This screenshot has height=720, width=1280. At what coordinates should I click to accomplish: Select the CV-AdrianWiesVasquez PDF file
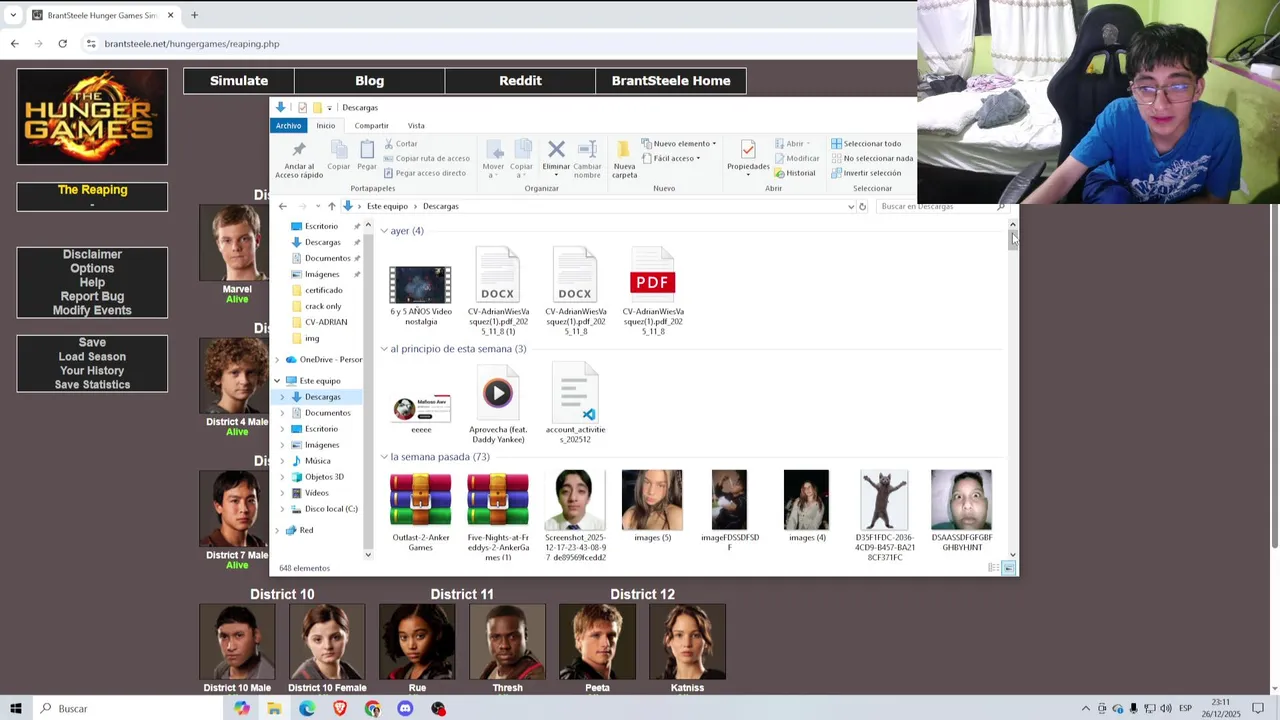tap(653, 290)
